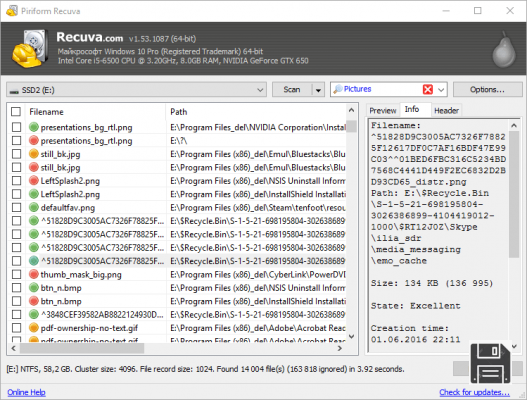Viewport: 527px width, 400px height.
Task: Check the NVIDIA Corporation presentations_bg_rtl.png row
Action: [x=16, y=127]
